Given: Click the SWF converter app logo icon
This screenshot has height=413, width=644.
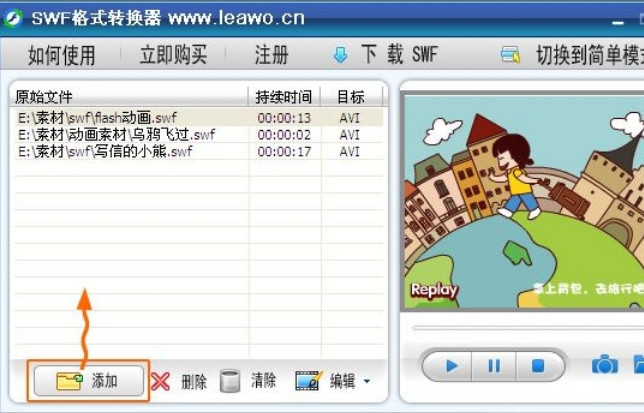Looking at the screenshot, I should pos(13,18).
